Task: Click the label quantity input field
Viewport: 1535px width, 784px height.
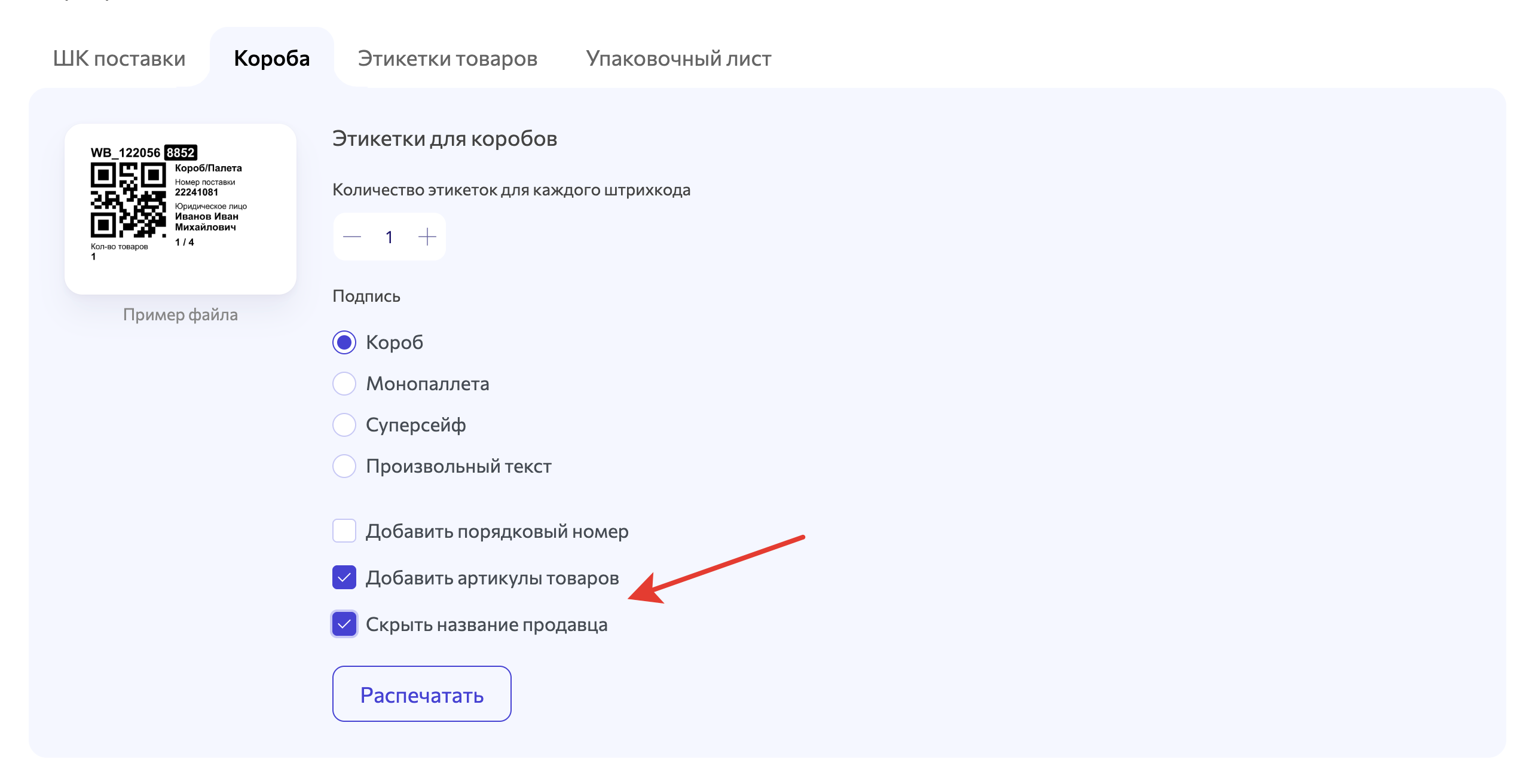Action: pos(389,237)
